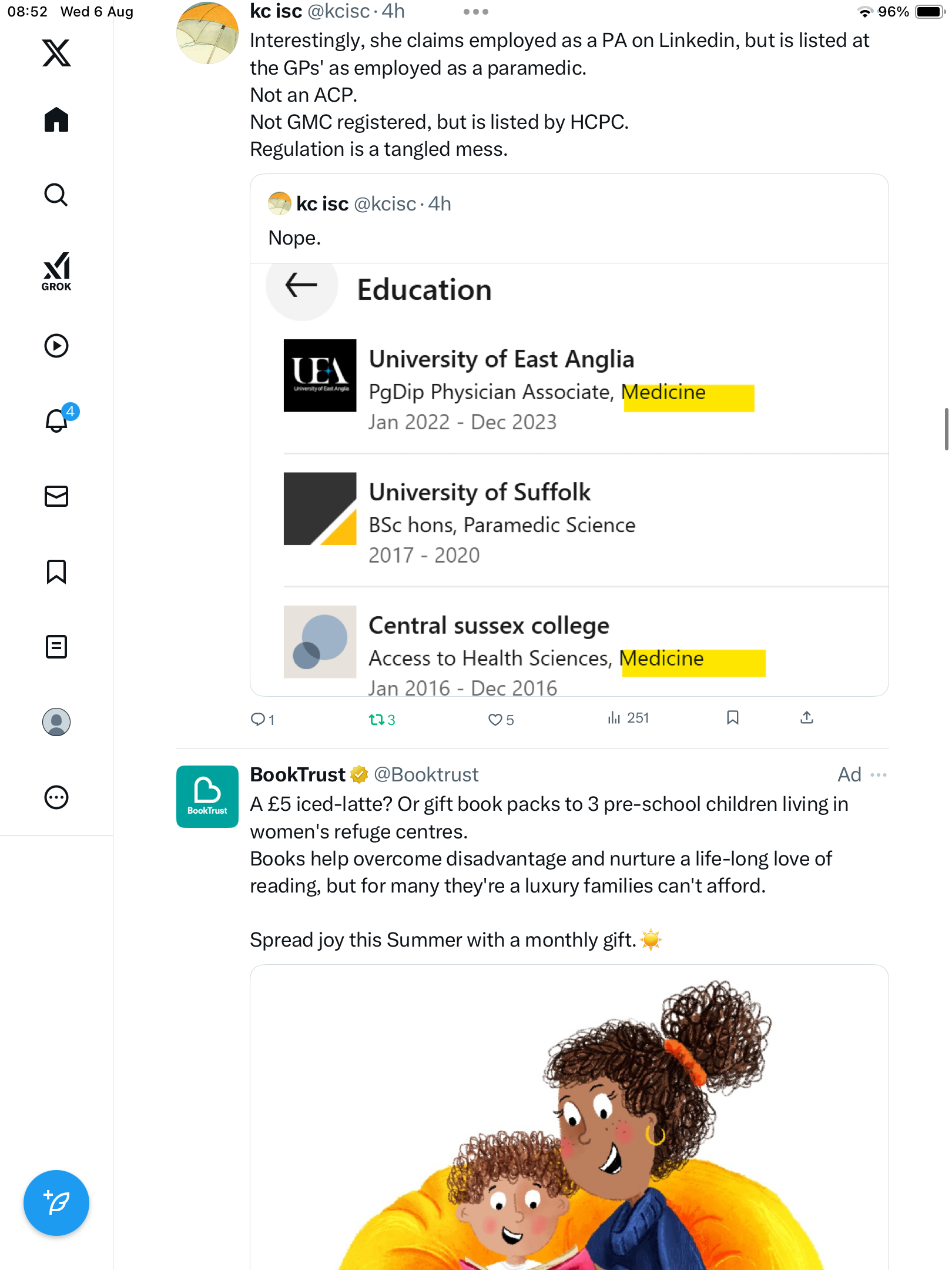Tap the compose new post button
952x1270 pixels.
click(56, 1203)
